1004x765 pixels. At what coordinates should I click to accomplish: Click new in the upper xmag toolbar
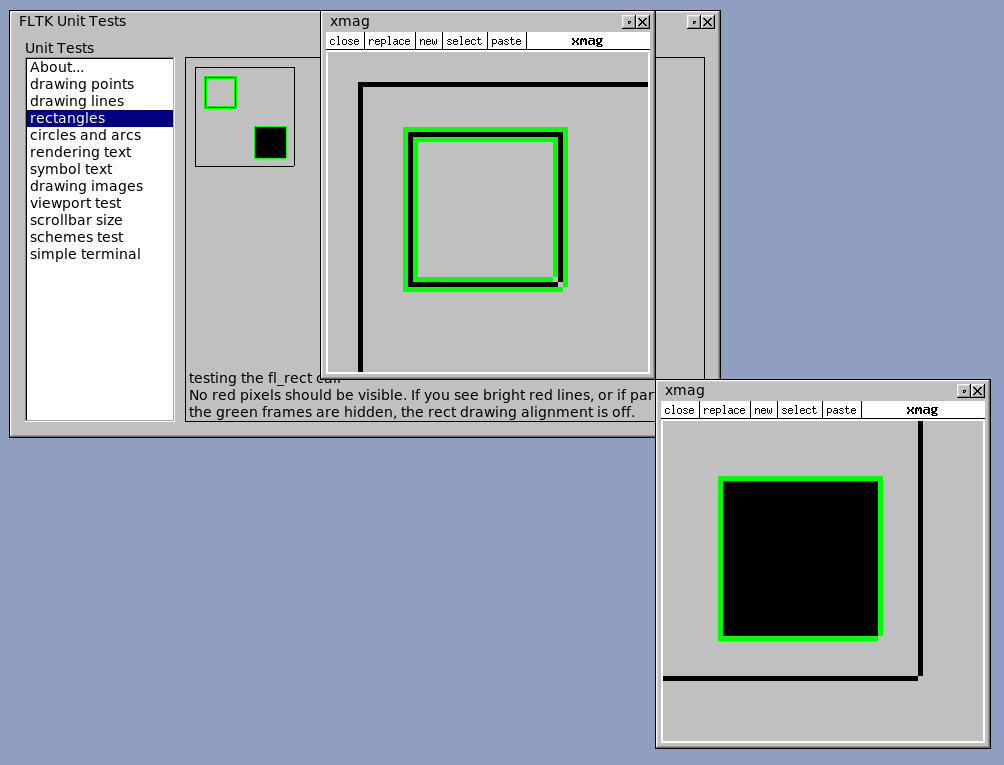pos(428,41)
